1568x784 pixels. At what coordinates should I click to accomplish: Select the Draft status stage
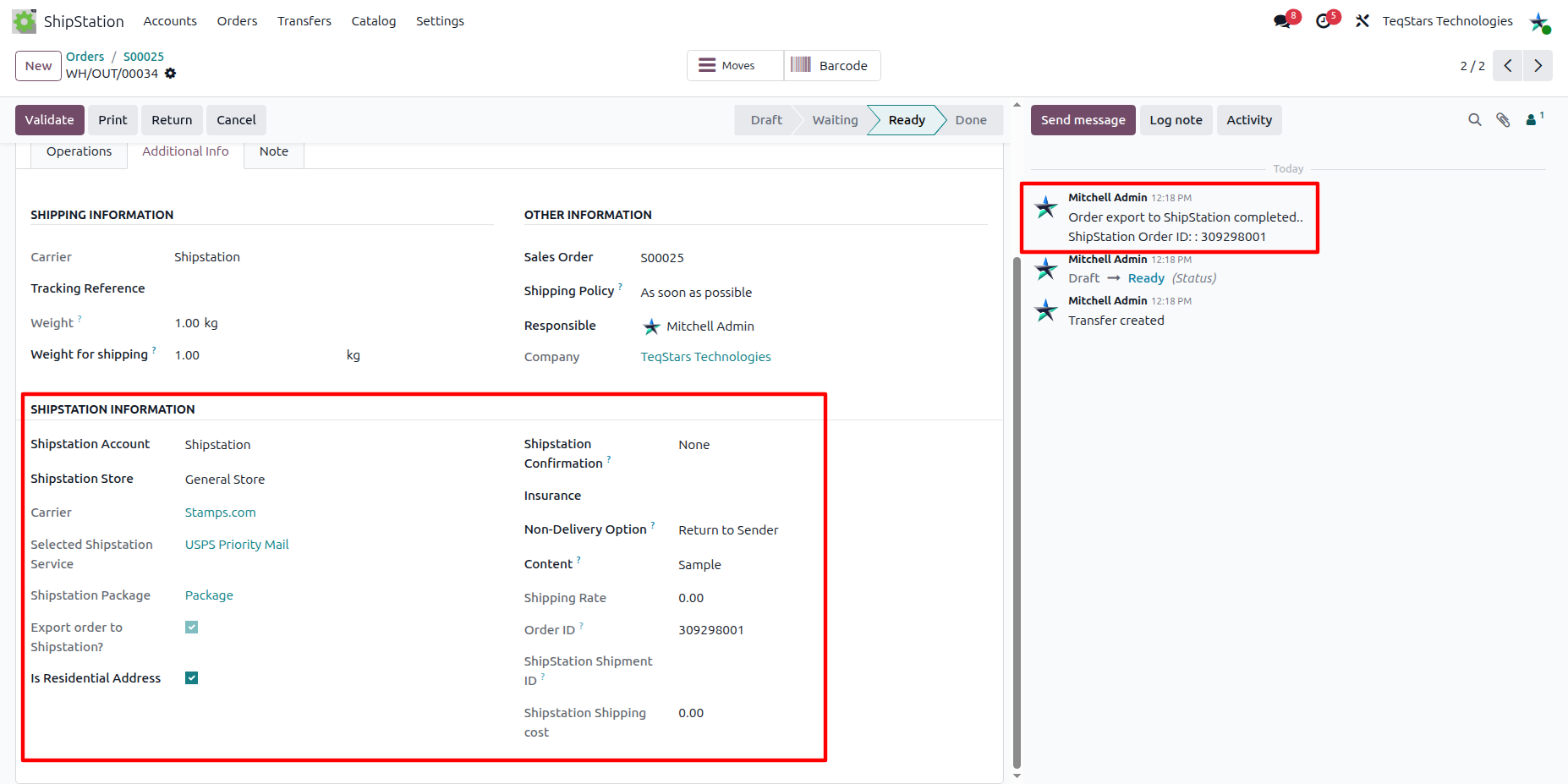[766, 120]
